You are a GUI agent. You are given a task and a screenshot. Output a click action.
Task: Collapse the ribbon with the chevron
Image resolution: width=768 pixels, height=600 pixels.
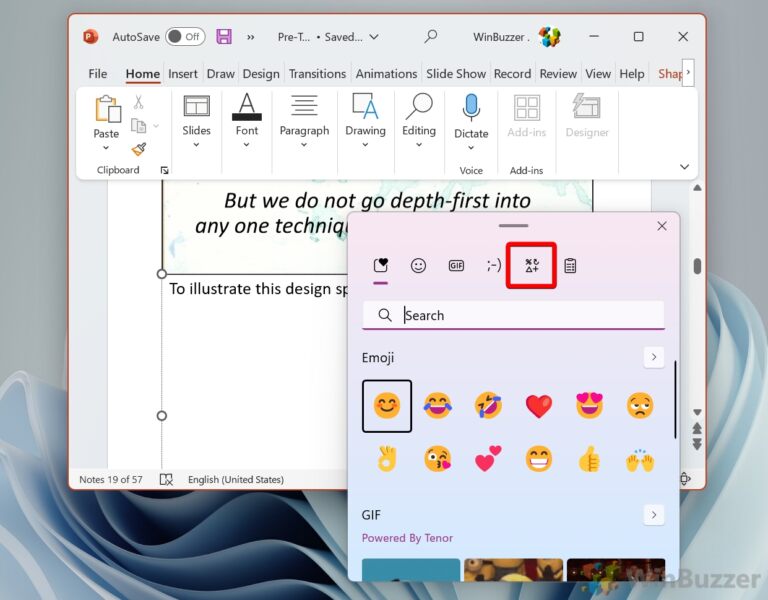(684, 167)
